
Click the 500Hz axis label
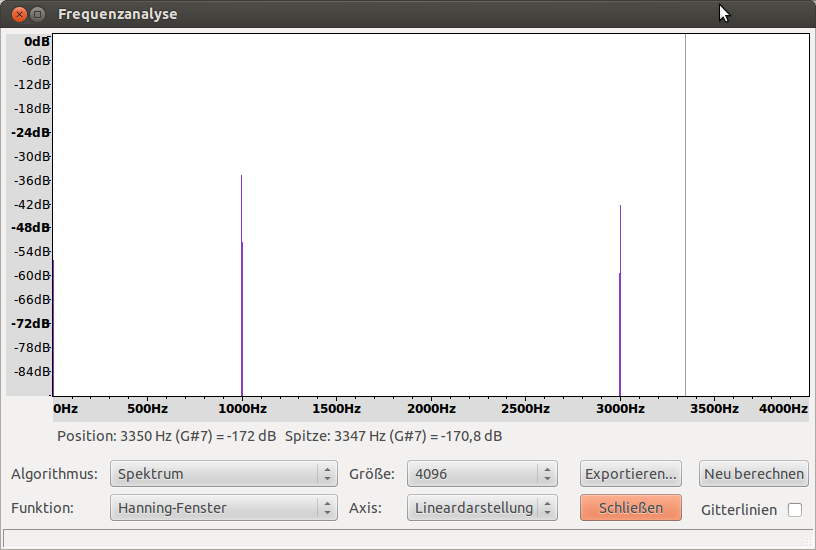pyautogui.click(x=147, y=408)
